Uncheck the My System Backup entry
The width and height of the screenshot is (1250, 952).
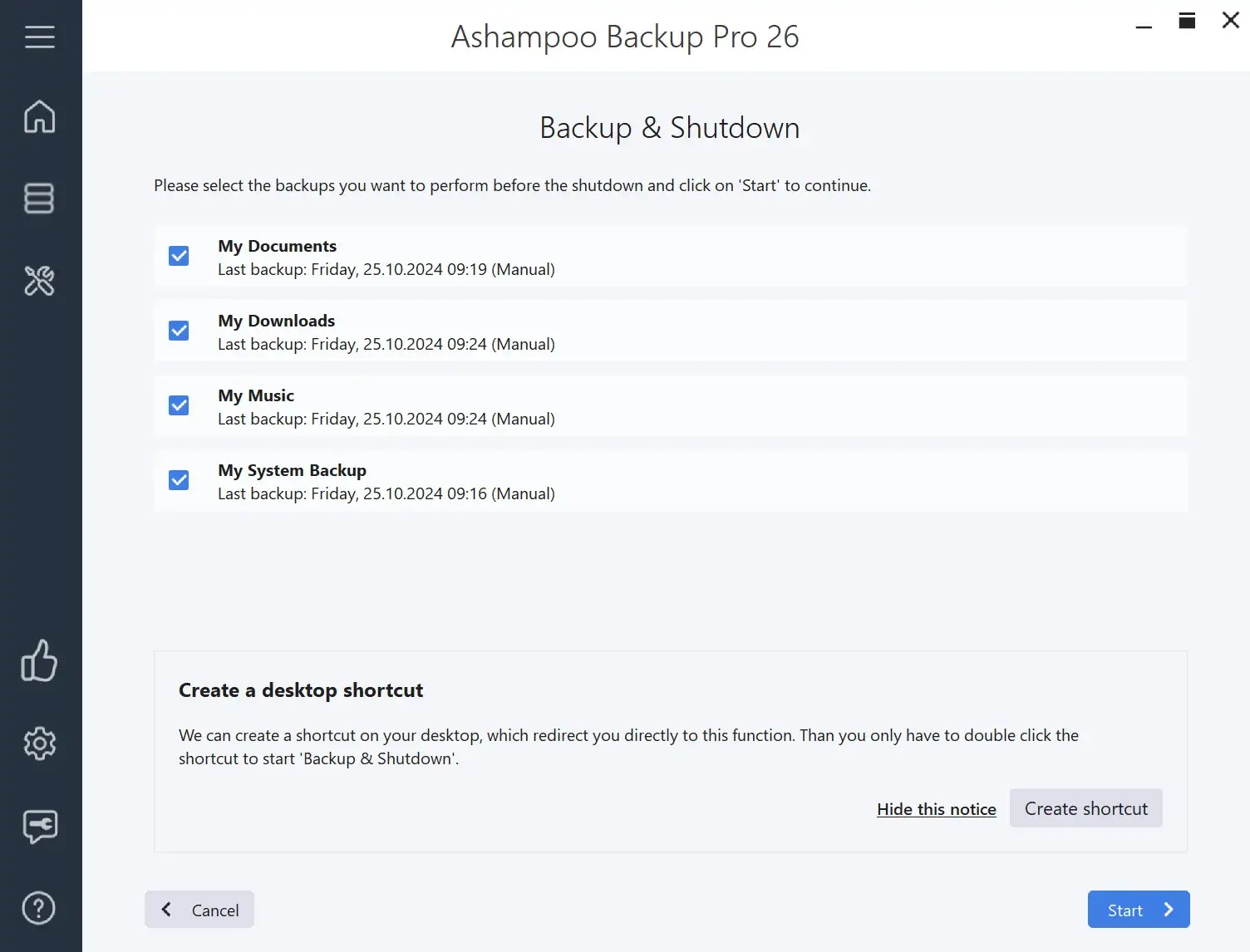179,480
